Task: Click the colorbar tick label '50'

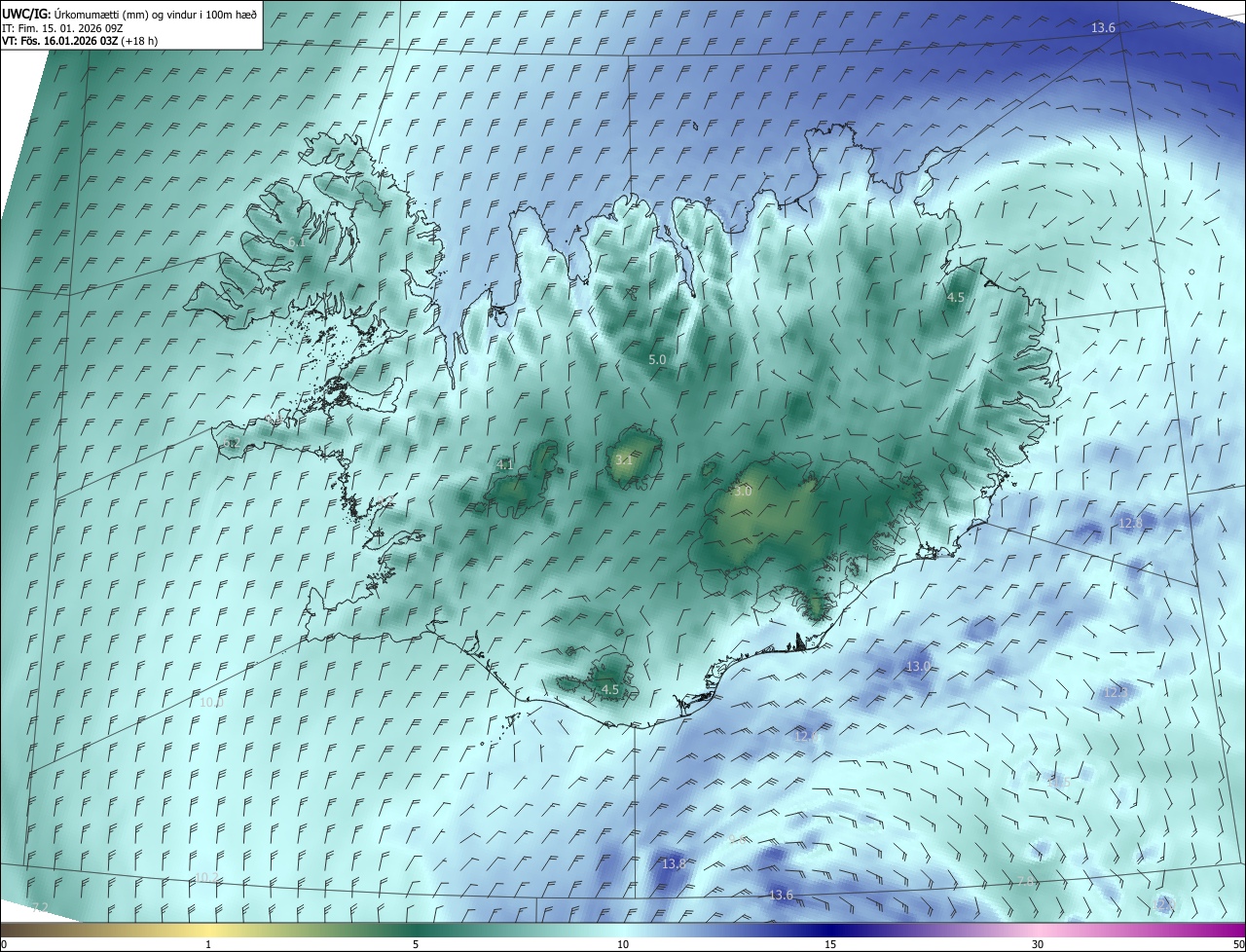Action: click(x=1238, y=945)
